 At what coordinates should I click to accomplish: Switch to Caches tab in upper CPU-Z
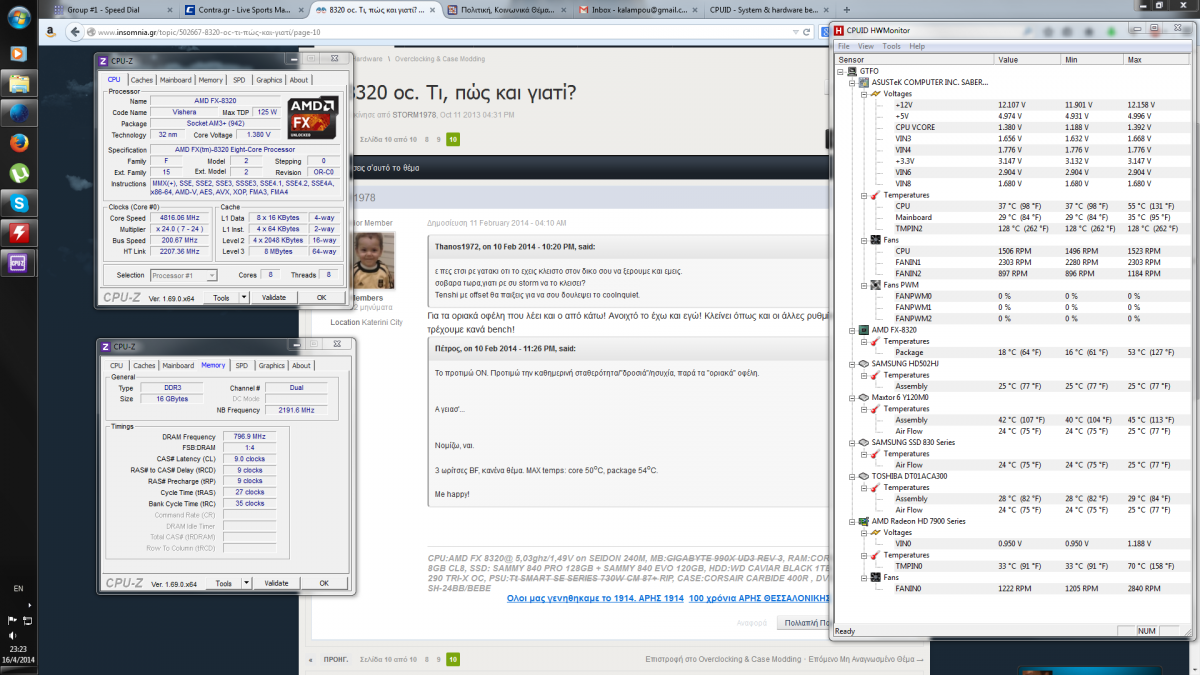point(142,80)
